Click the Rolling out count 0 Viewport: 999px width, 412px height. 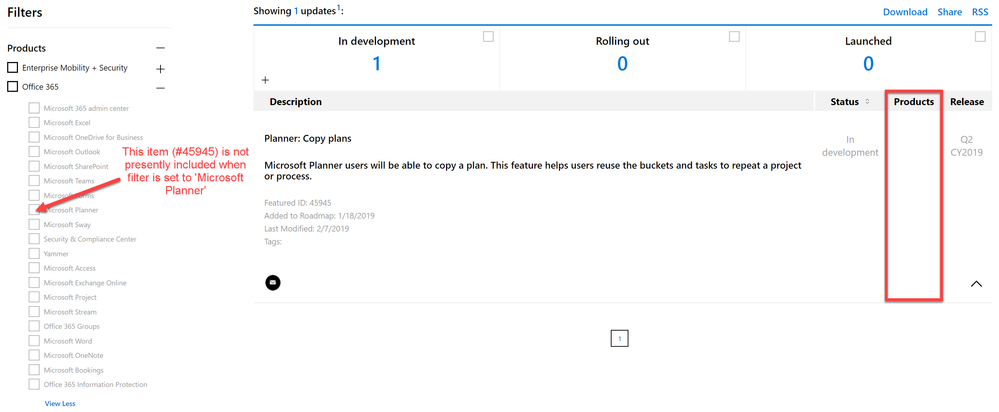point(622,63)
